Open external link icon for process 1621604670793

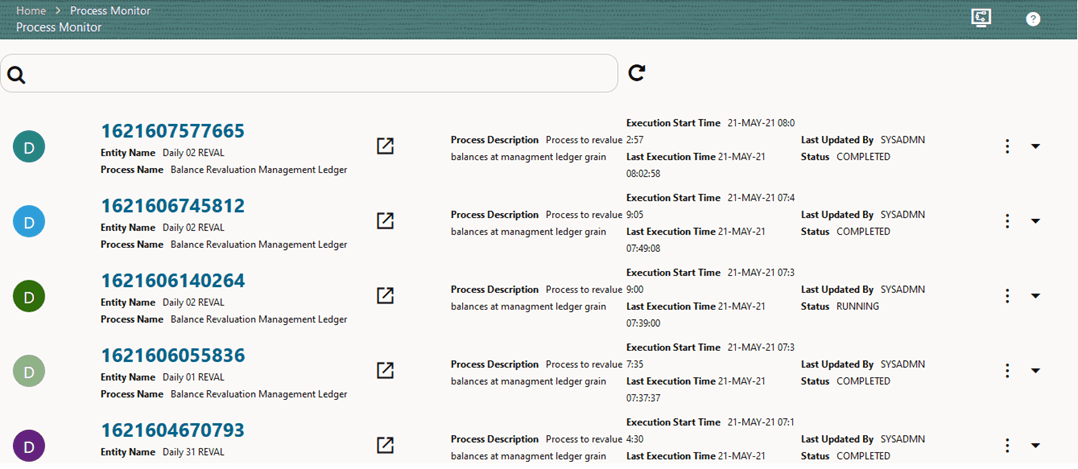pyautogui.click(x=386, y=446)
